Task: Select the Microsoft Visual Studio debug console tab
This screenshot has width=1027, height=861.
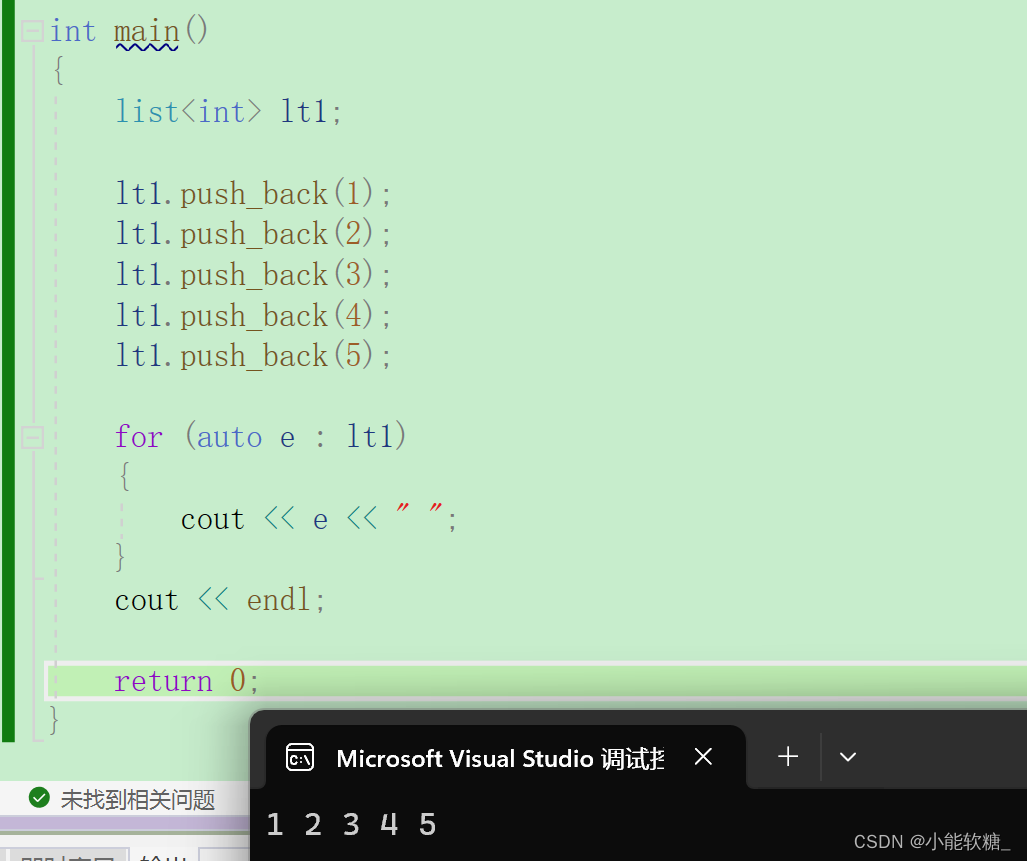Action: pos(506,758)
